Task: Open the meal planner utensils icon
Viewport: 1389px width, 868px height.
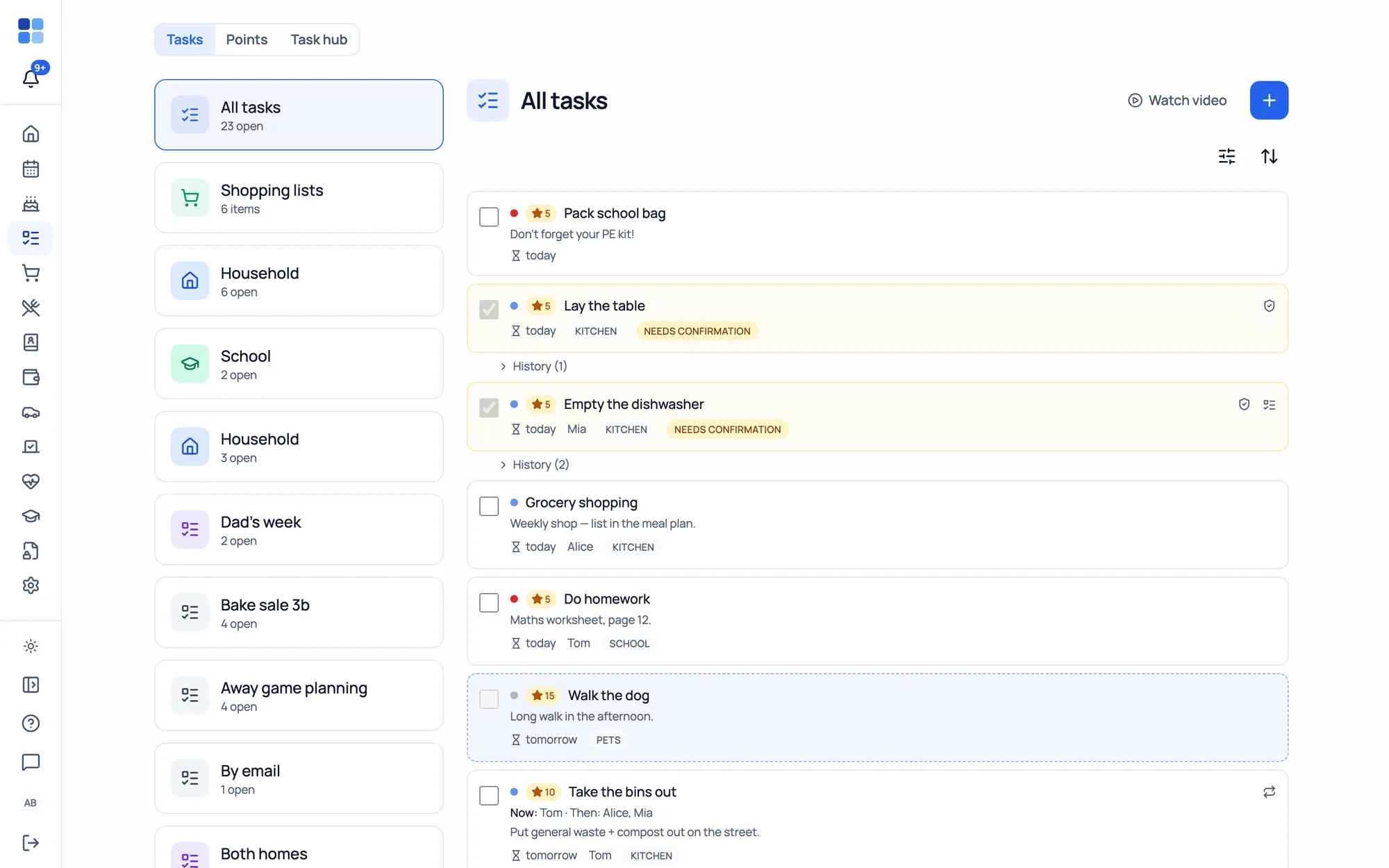Action: point(31,308)
